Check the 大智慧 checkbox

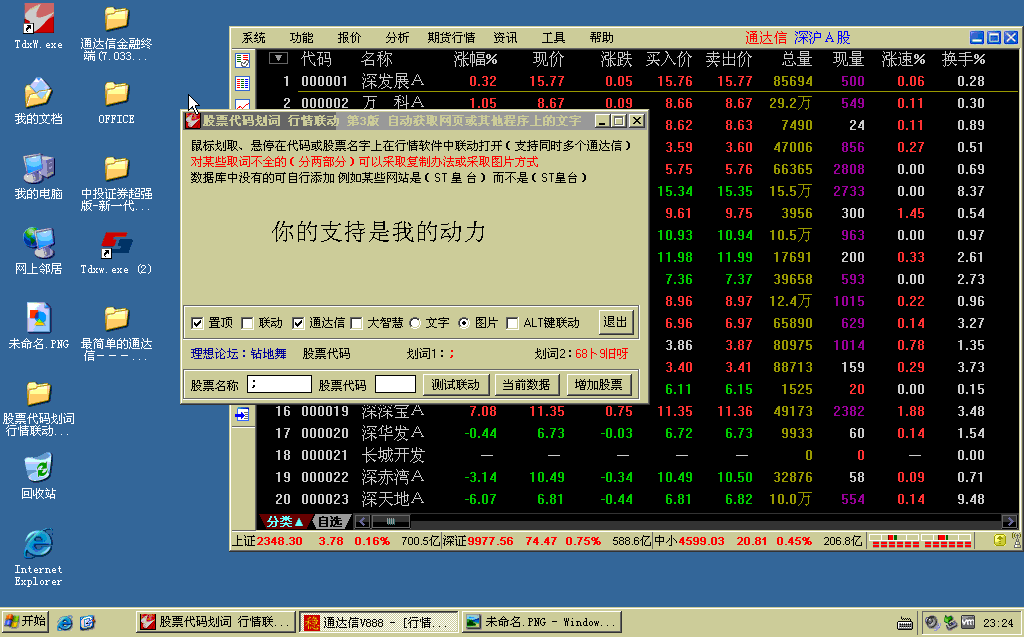point(356,323)
